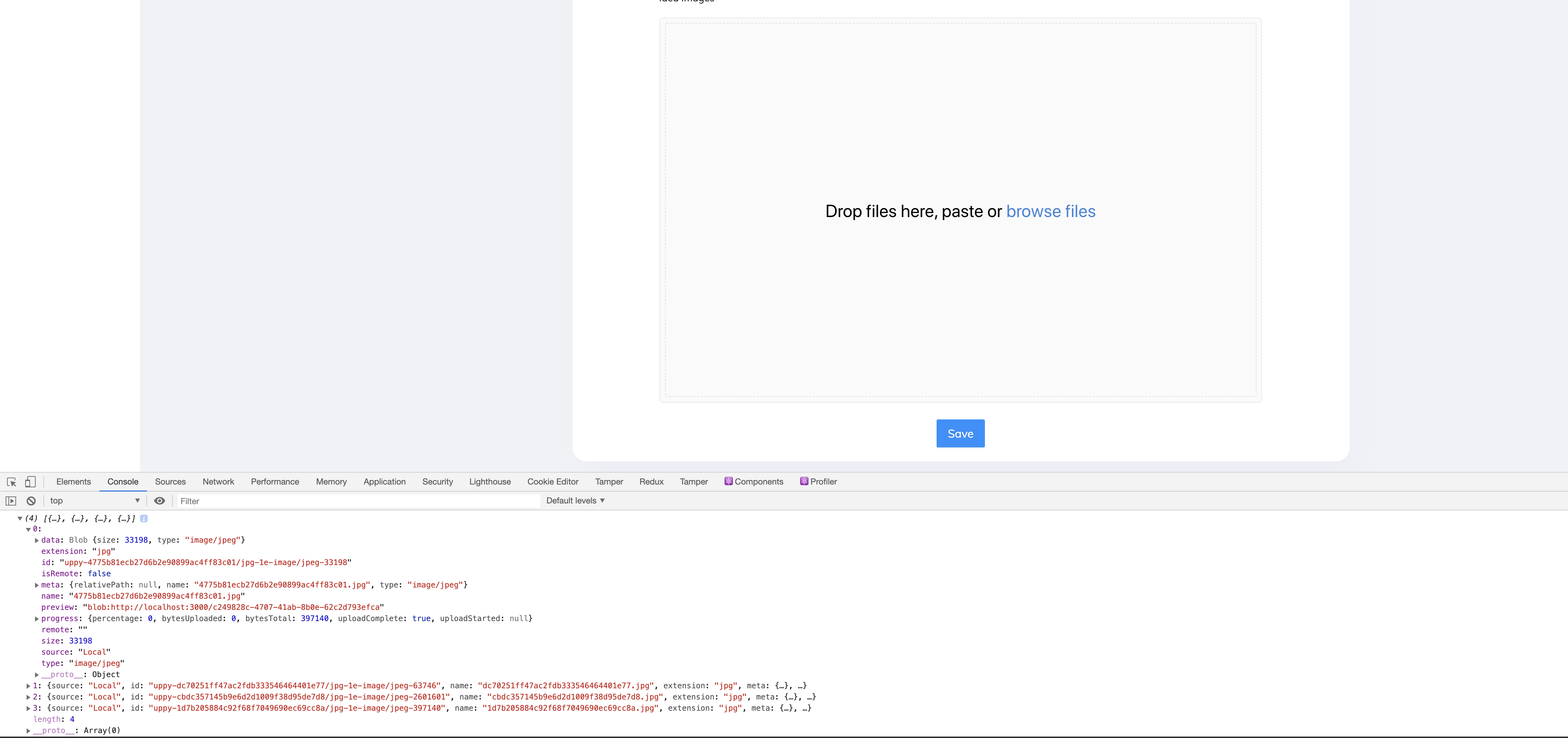Expand the data Blob property
Screen dimensions: 1568x738
(x=37, y=540)
